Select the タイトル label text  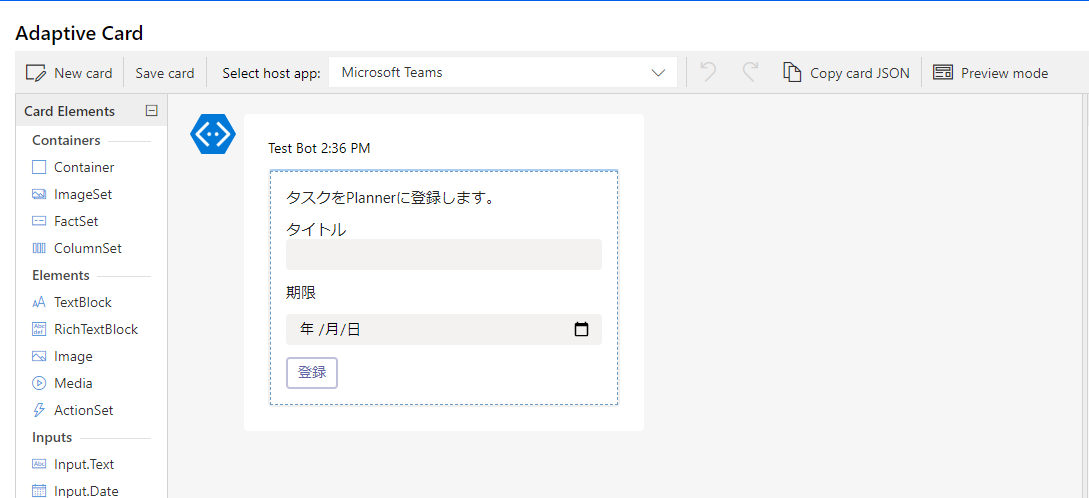click(316, 229)
